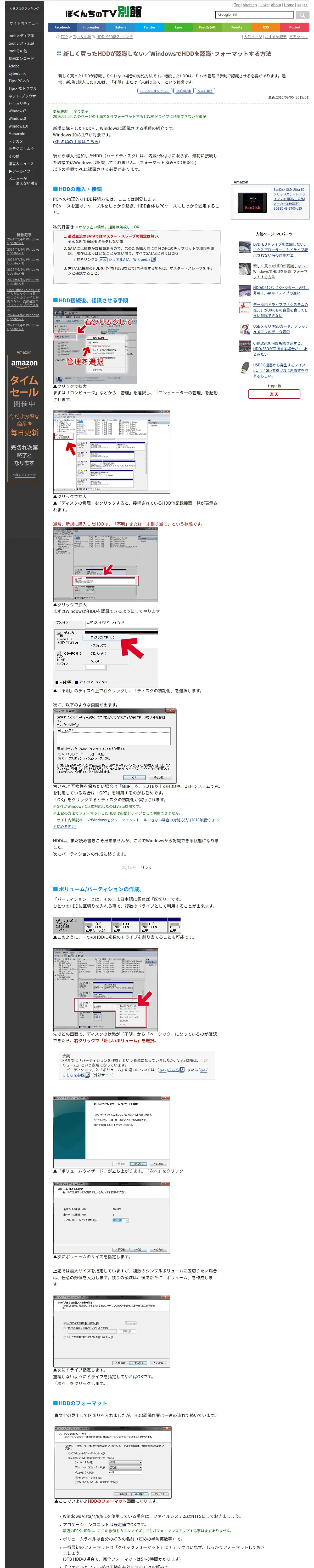The image size is (314, 1568).
Task: Click TOP in the breadcrumb
Action: tap(64, 37)
